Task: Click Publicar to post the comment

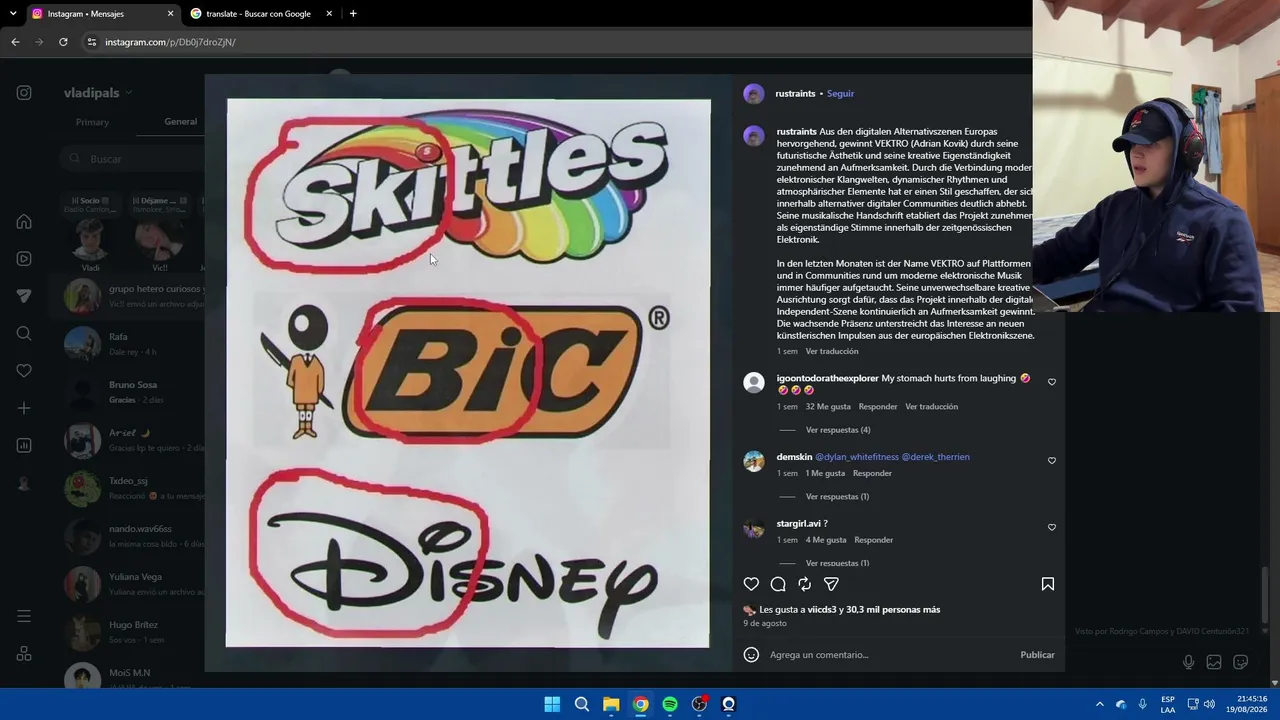Action: (x=1037, y=655)
